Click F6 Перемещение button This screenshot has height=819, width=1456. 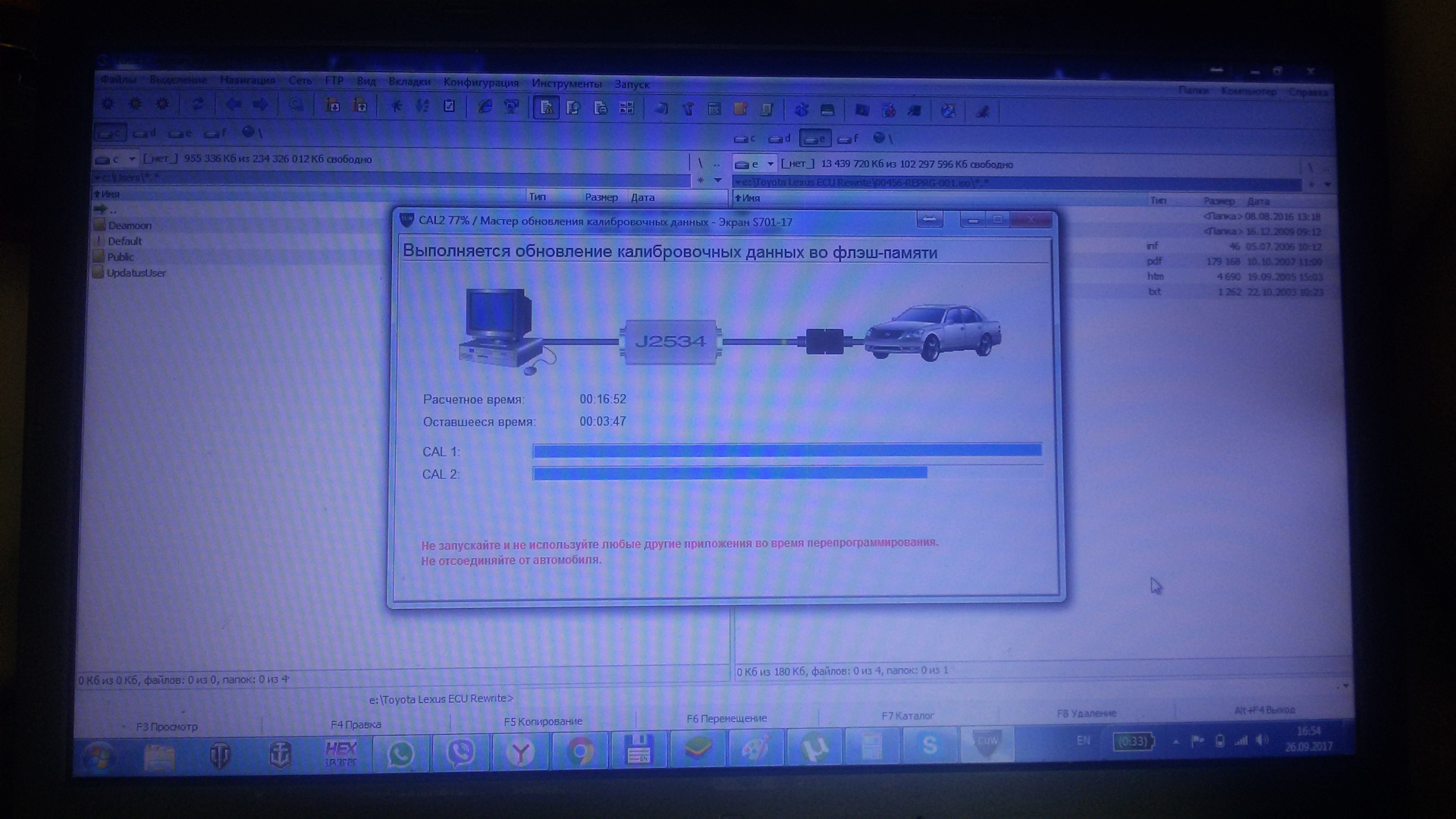(726, 718)
